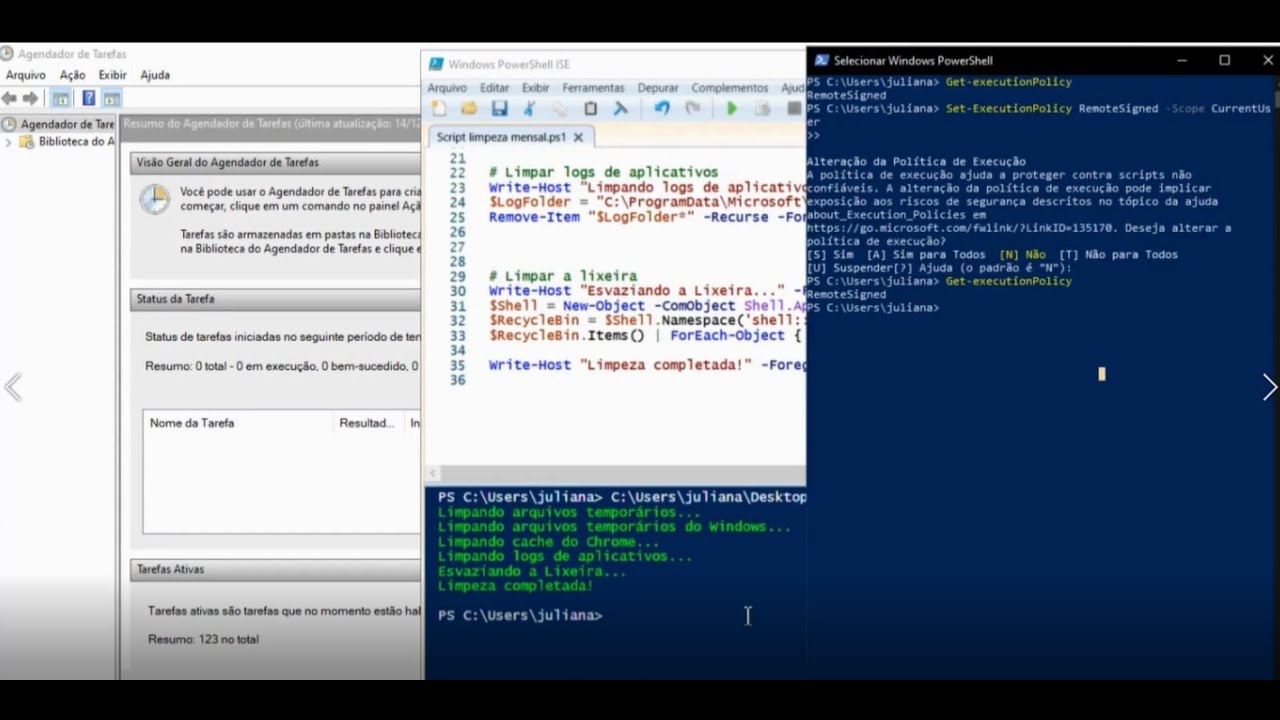Click console output 'Limpeza completada!'
This screenshot has height=720, width=1280.
click(x=515, y=586)
